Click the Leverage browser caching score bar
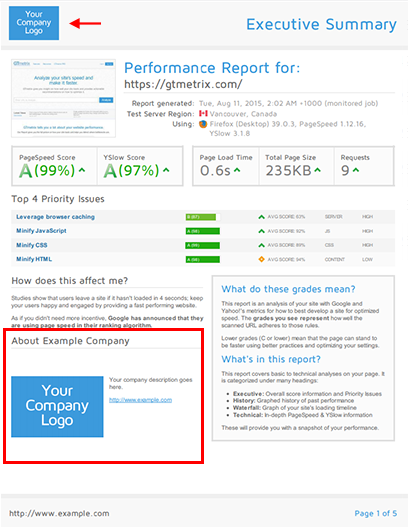 [x=203, y=217]
